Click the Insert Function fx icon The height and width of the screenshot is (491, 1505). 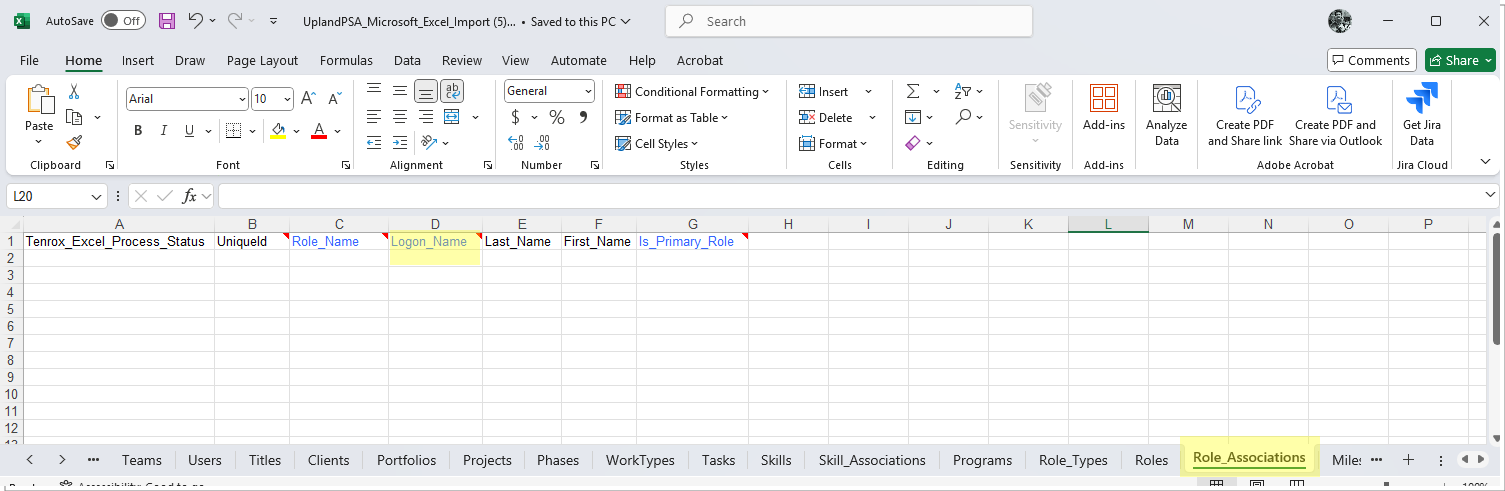(x=189, y=196)
